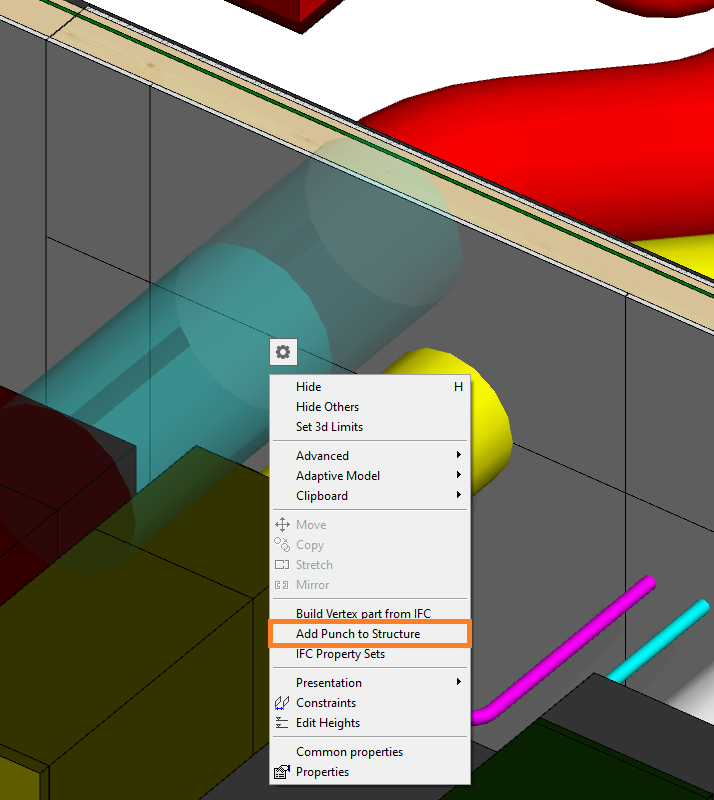Open Properties via its icon
Image resolution: width=714 pixels, height=800 pixels.
click(x=282, y=772)
